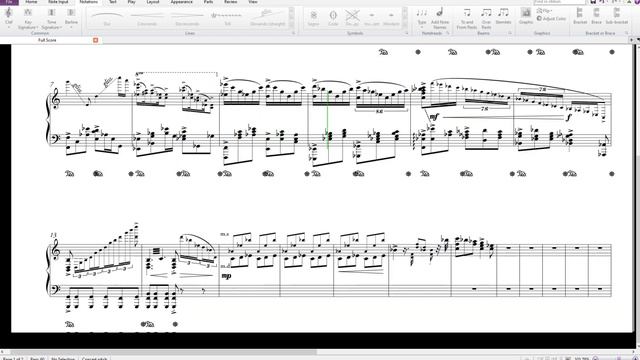Image resolution: width=640 pixels, height=360 pixels.
Task: Select bar number 13 in the score
Action: point(53,235)
